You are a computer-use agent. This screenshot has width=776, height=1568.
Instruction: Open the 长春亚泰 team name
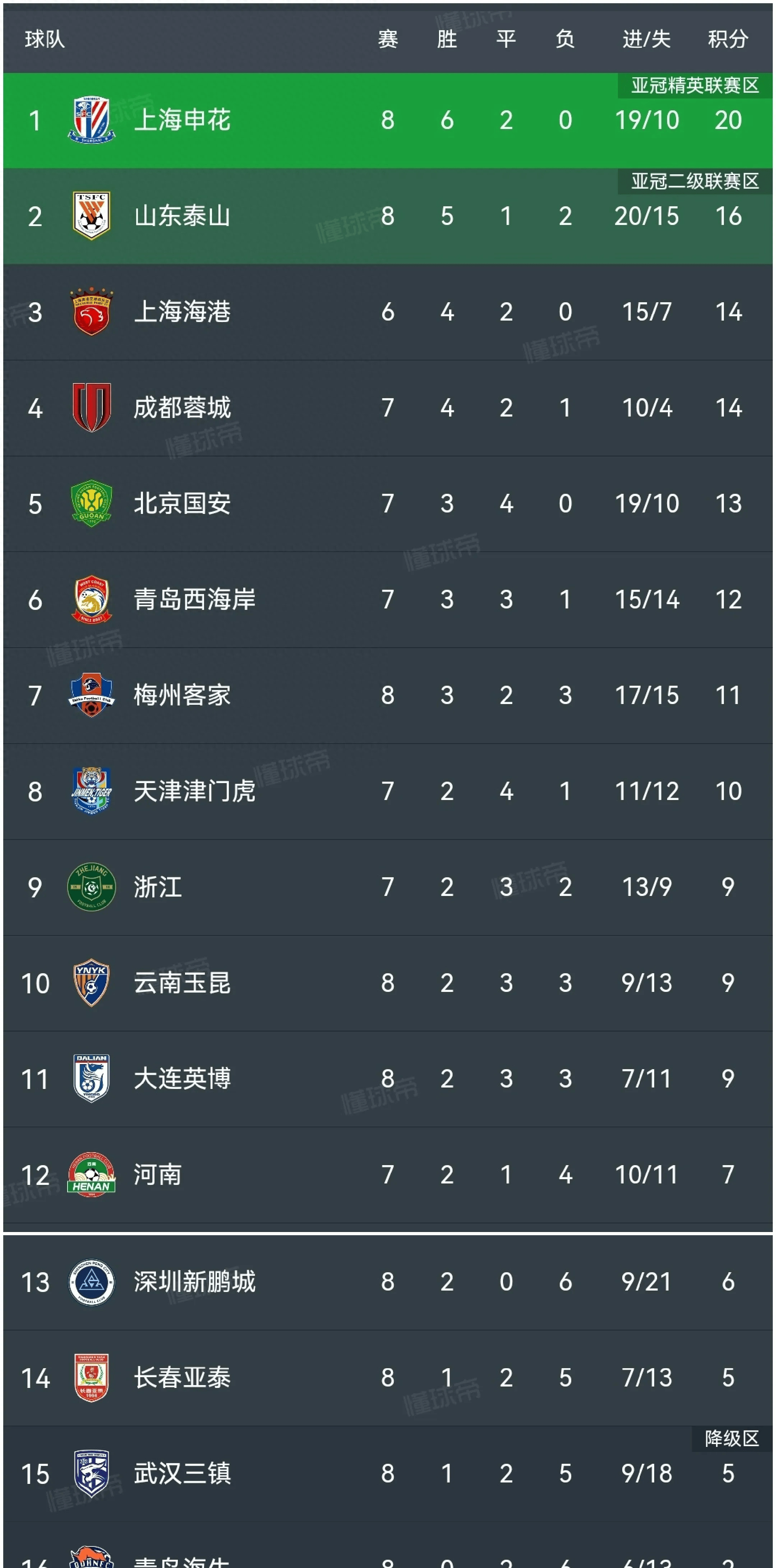tap(182, 1377)
